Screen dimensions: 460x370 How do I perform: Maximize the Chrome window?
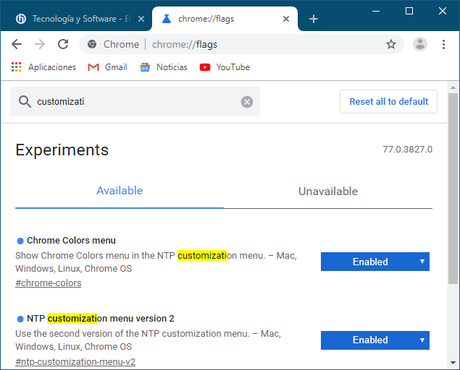409,11
